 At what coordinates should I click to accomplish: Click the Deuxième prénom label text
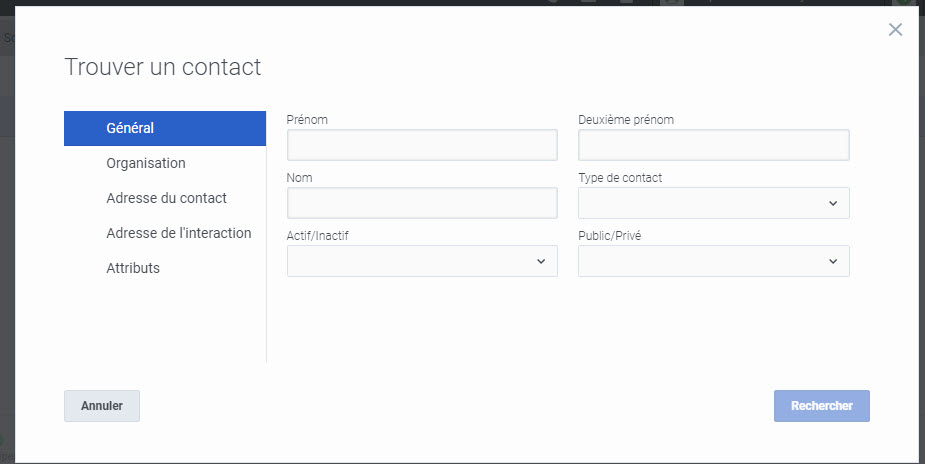coord(626,120)
